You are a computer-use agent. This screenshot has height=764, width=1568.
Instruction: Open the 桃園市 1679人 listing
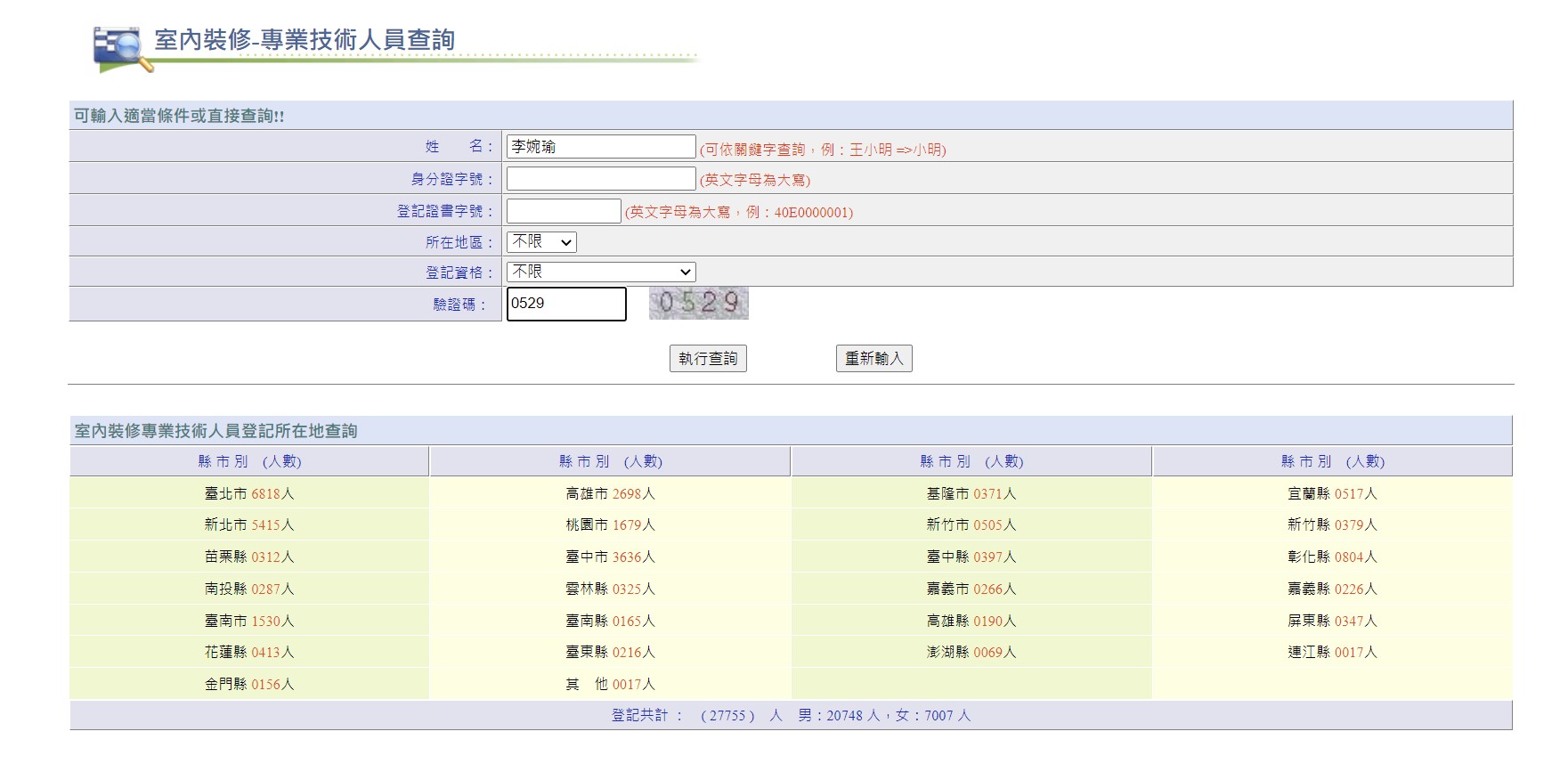[x=610, y=525]
